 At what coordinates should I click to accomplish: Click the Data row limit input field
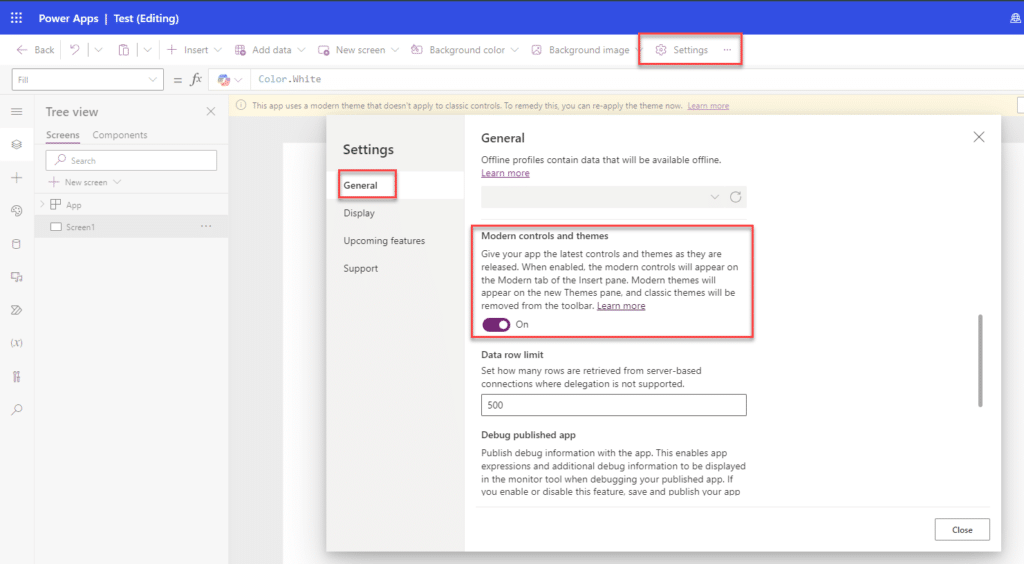(613, 405)
